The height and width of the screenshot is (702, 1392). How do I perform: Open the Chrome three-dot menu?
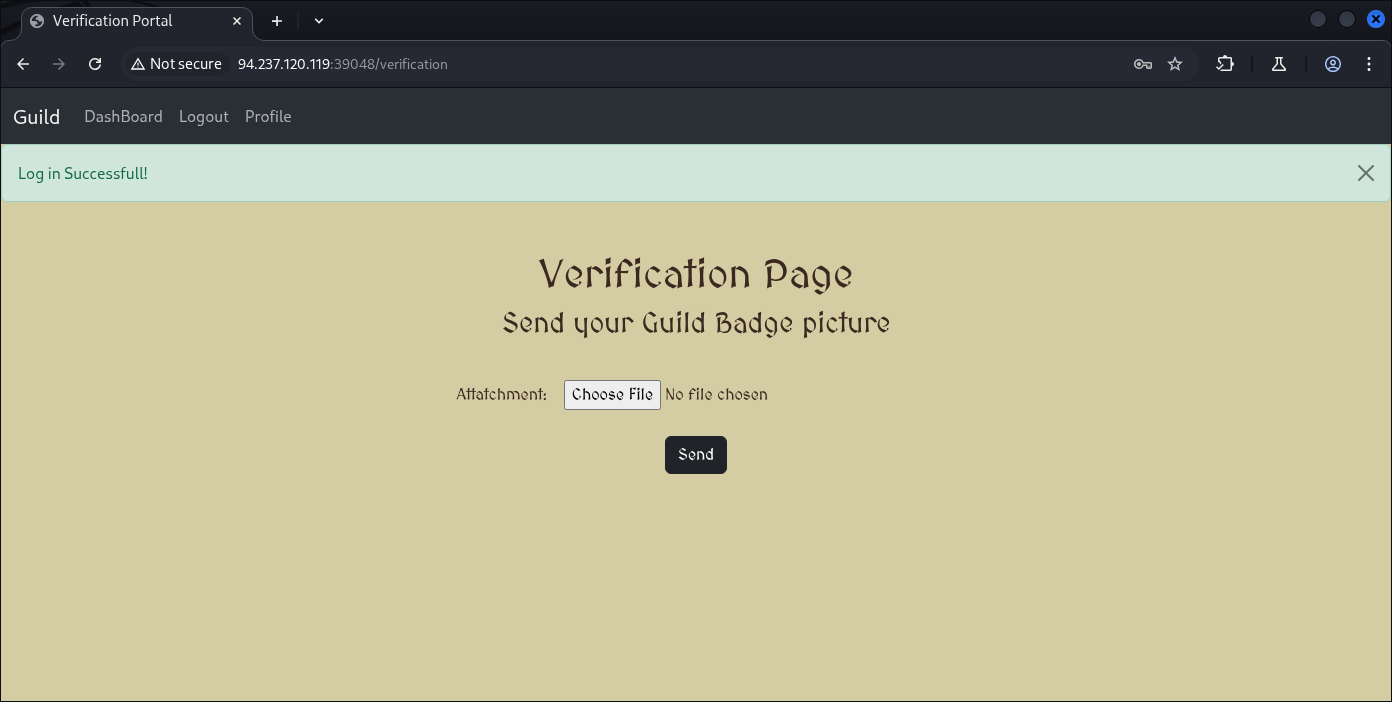(x=1369, y=64)
